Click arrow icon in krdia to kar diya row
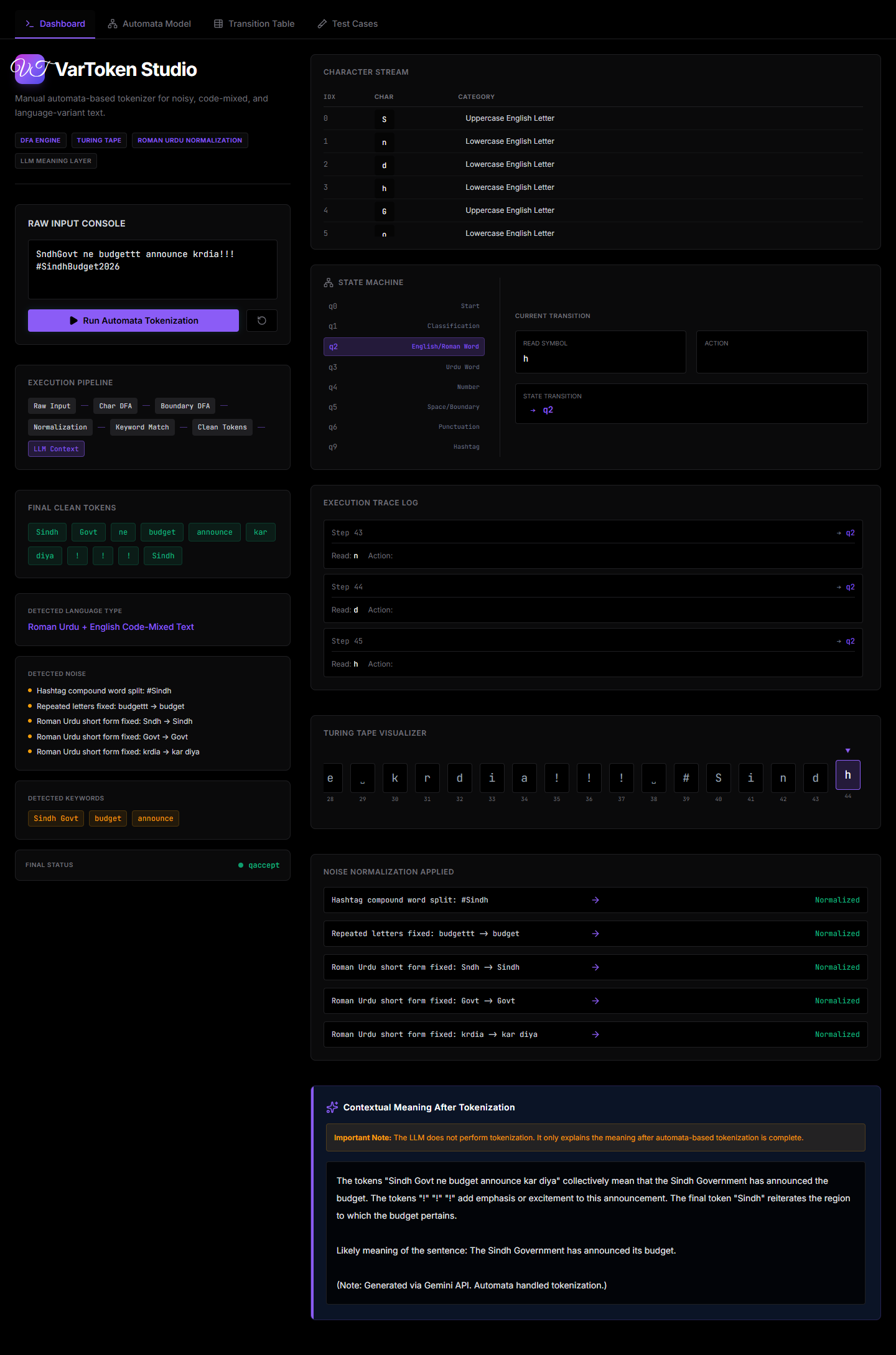Image resolution: width=896 pixels, height=1355 pixels. (x=595, y=1034)
